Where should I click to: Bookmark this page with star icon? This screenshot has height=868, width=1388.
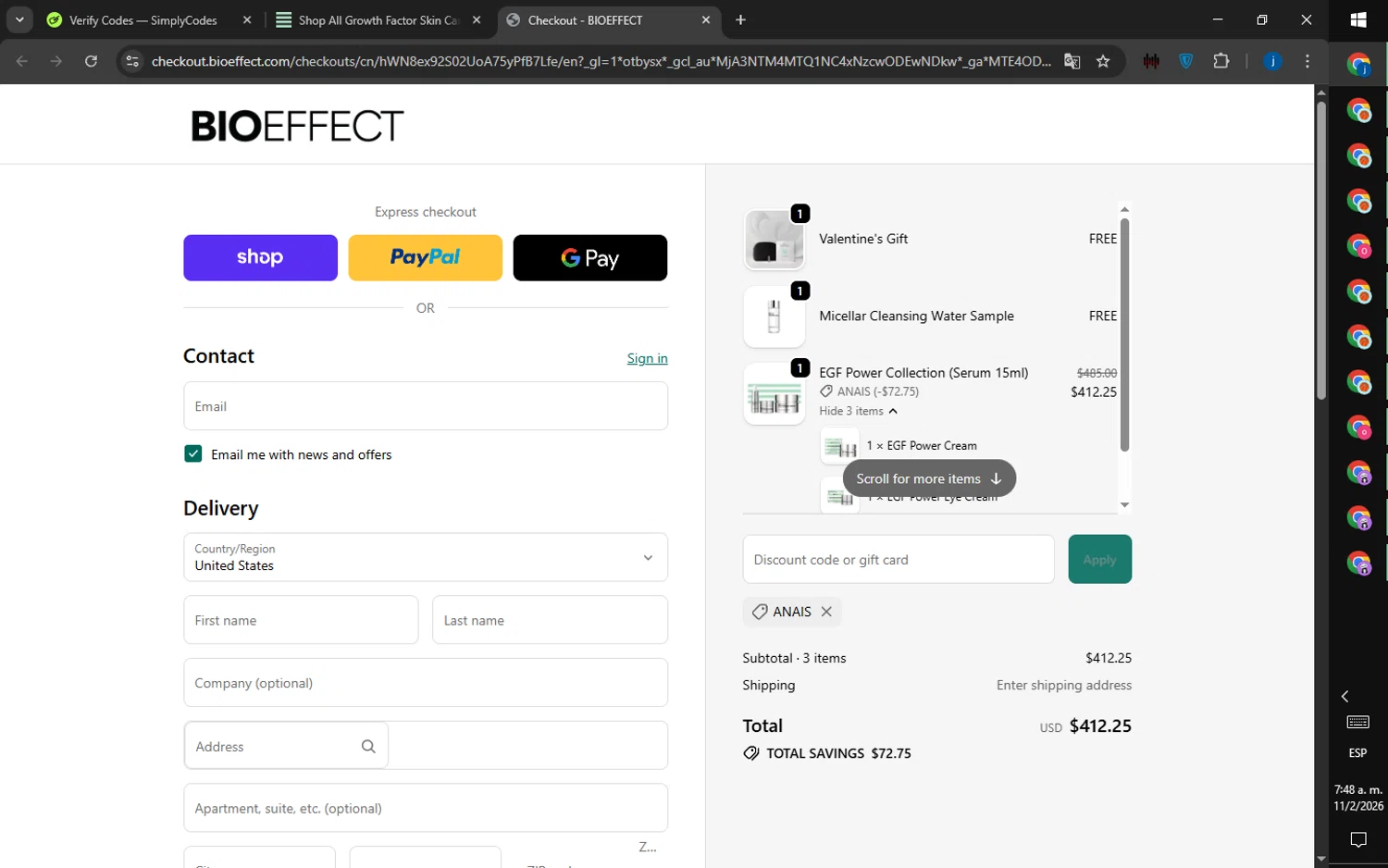1103,61
